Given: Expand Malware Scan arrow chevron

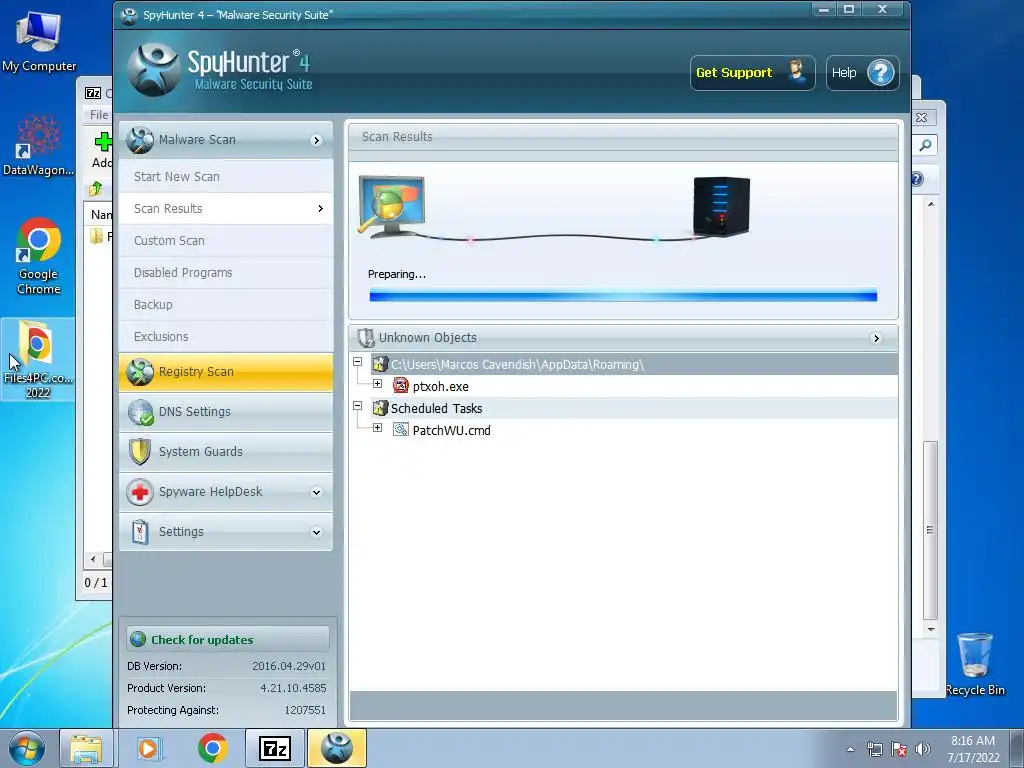Looking at the screenshot, I should click(x=316, y=140).
